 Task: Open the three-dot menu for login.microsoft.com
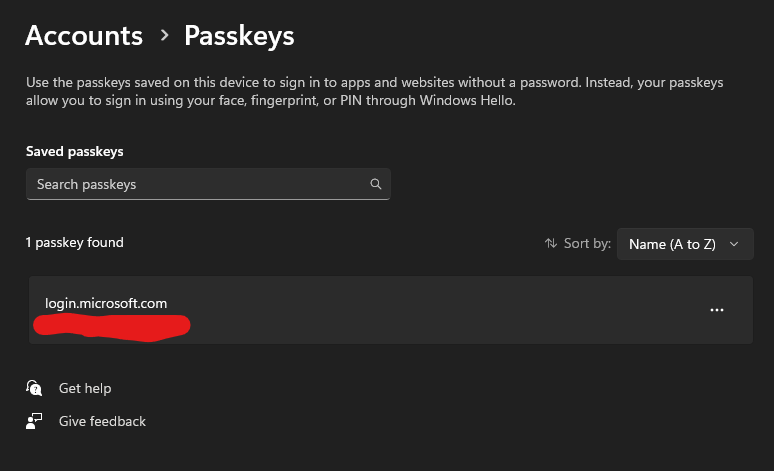(x=716, y=310)
